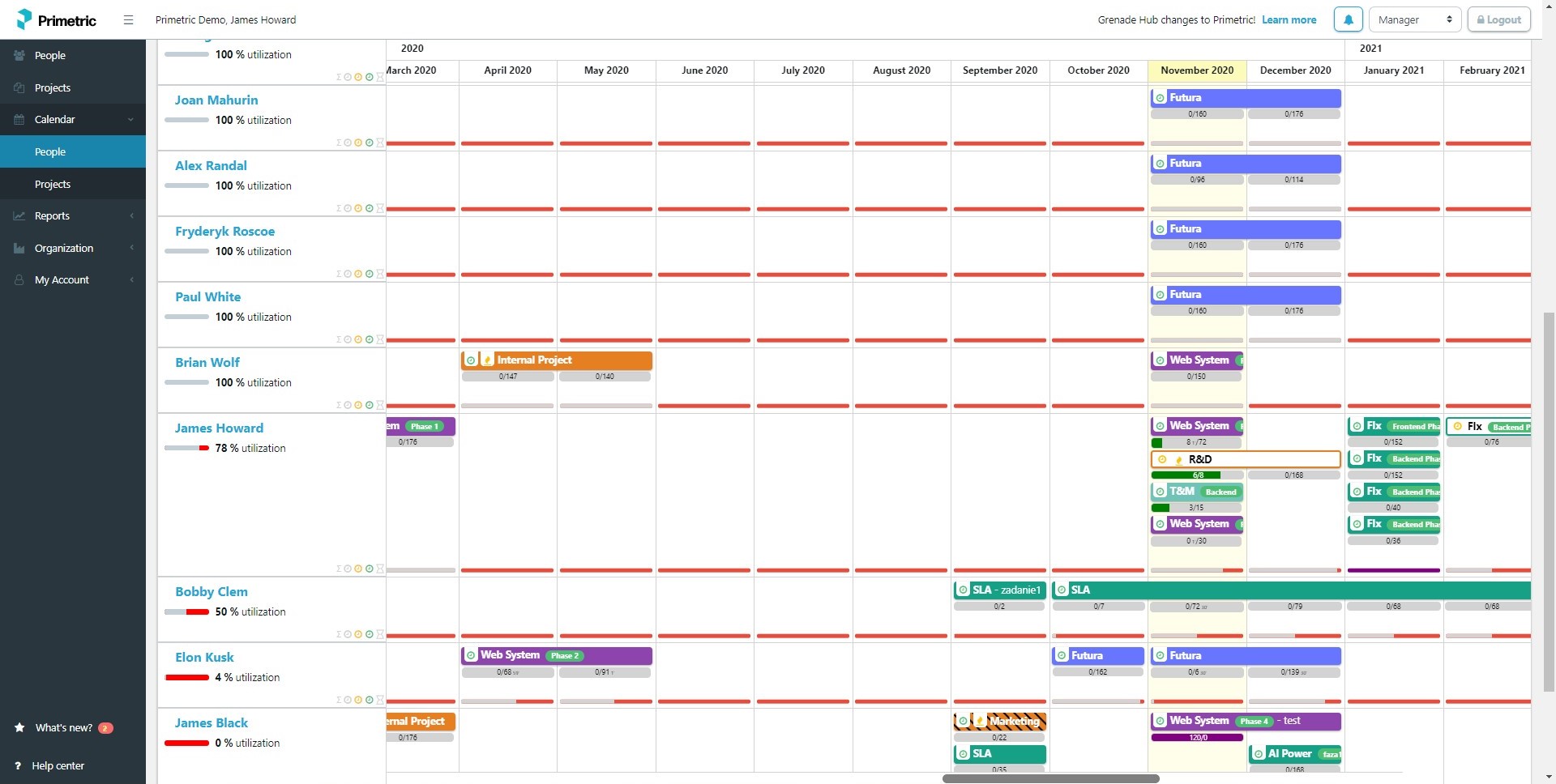Click the clock icon on Web System Phase 2 bar

point(471,655)
